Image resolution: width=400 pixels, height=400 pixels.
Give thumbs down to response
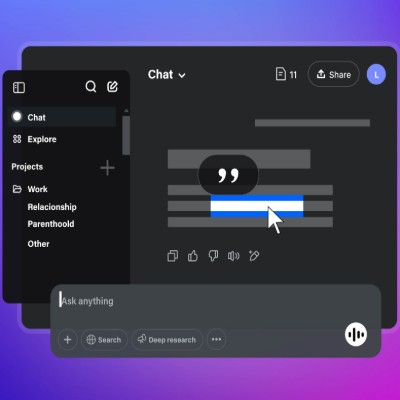click(x=213, y=256)
